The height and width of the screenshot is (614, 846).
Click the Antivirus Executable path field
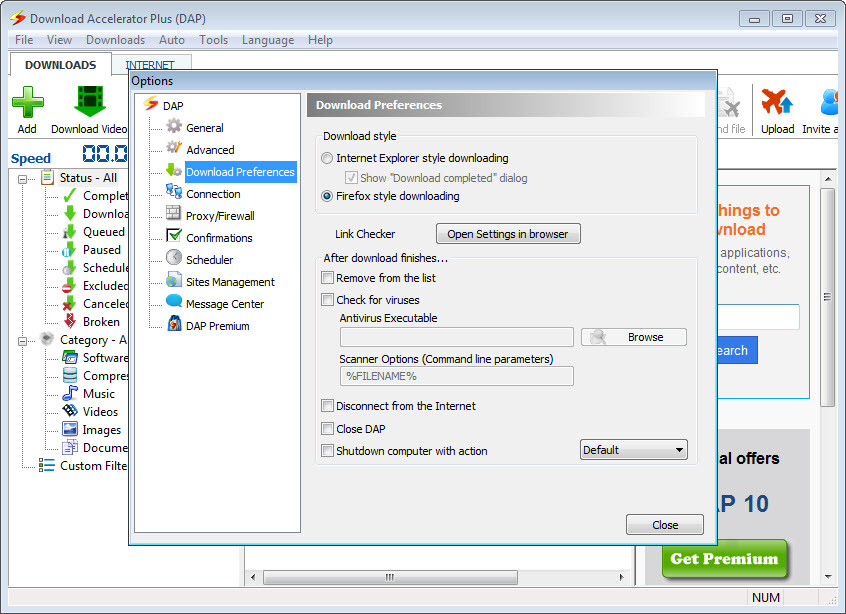(x=456, y=337)
